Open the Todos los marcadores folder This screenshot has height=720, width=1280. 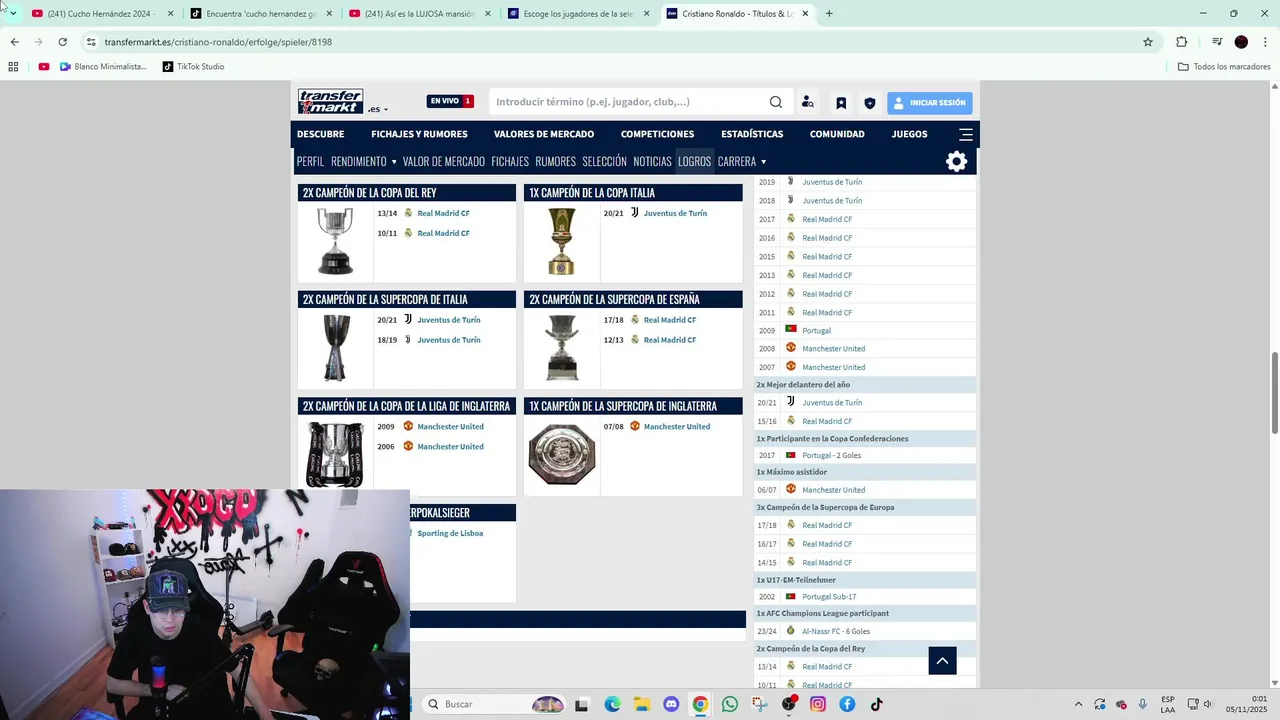click(x=1224, y=67)
